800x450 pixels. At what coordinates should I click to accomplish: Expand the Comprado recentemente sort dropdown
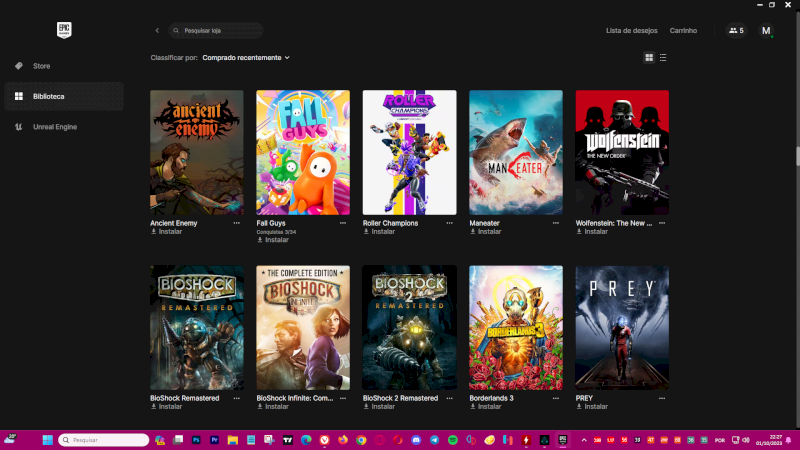[245, 58]
